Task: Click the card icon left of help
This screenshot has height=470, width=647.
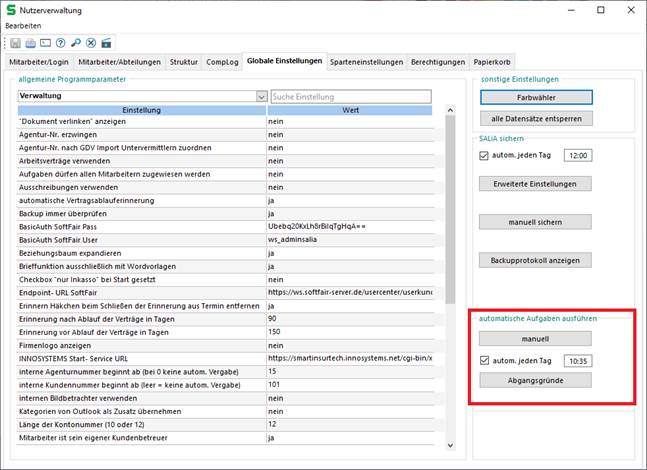Action: 46,43
